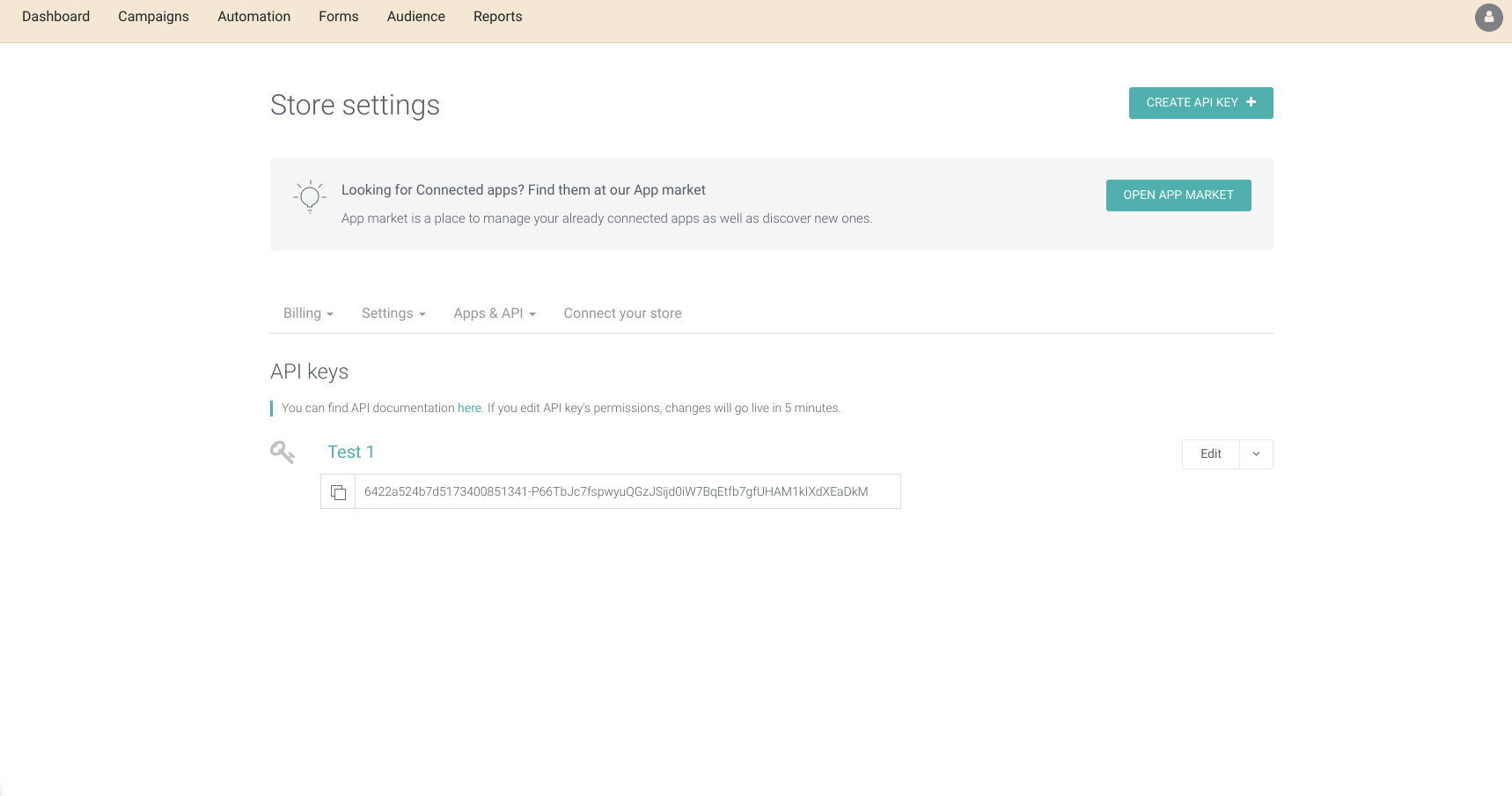Open the user account avatar menu
This screenshot has width=1512, height=796.
[1488, 18]
